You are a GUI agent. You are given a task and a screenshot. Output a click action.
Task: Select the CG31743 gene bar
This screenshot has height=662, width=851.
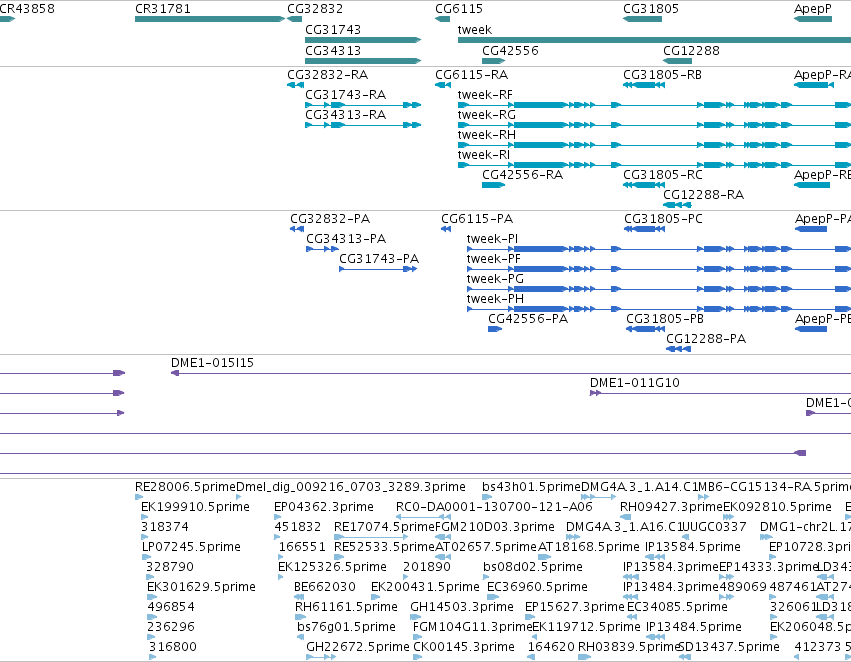coord(363,40)
